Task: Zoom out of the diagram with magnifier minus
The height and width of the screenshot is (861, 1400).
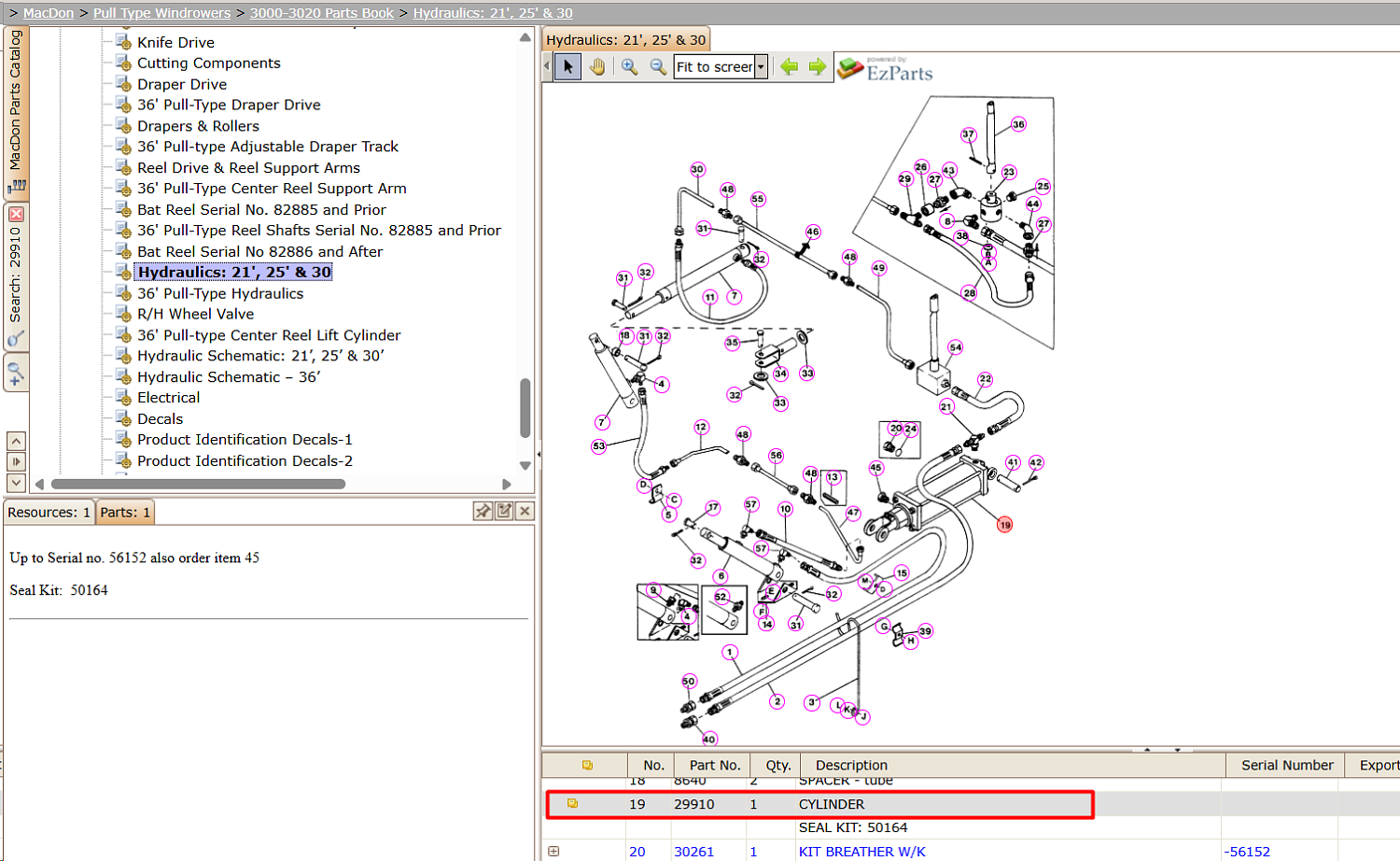Action: coord(658,66)
